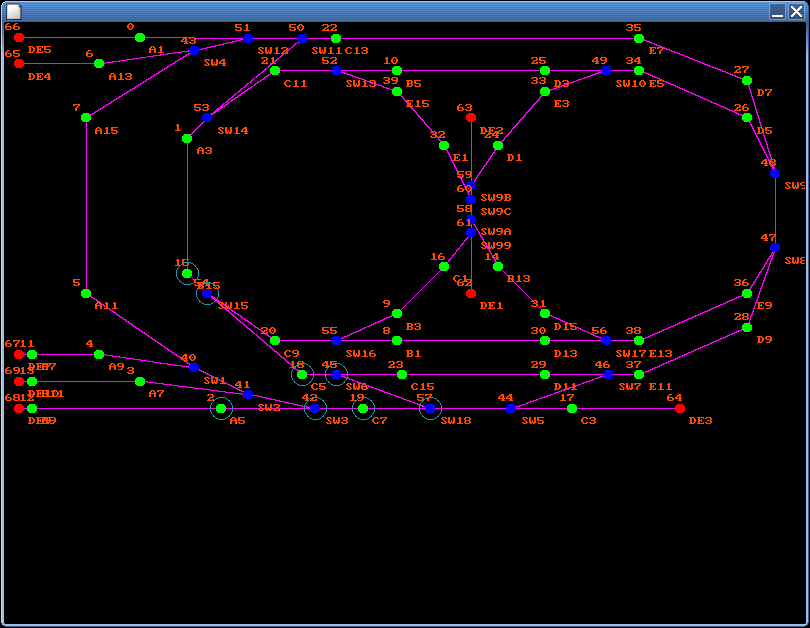
Task: Close the window with the X button
Action: coord(796,11)
